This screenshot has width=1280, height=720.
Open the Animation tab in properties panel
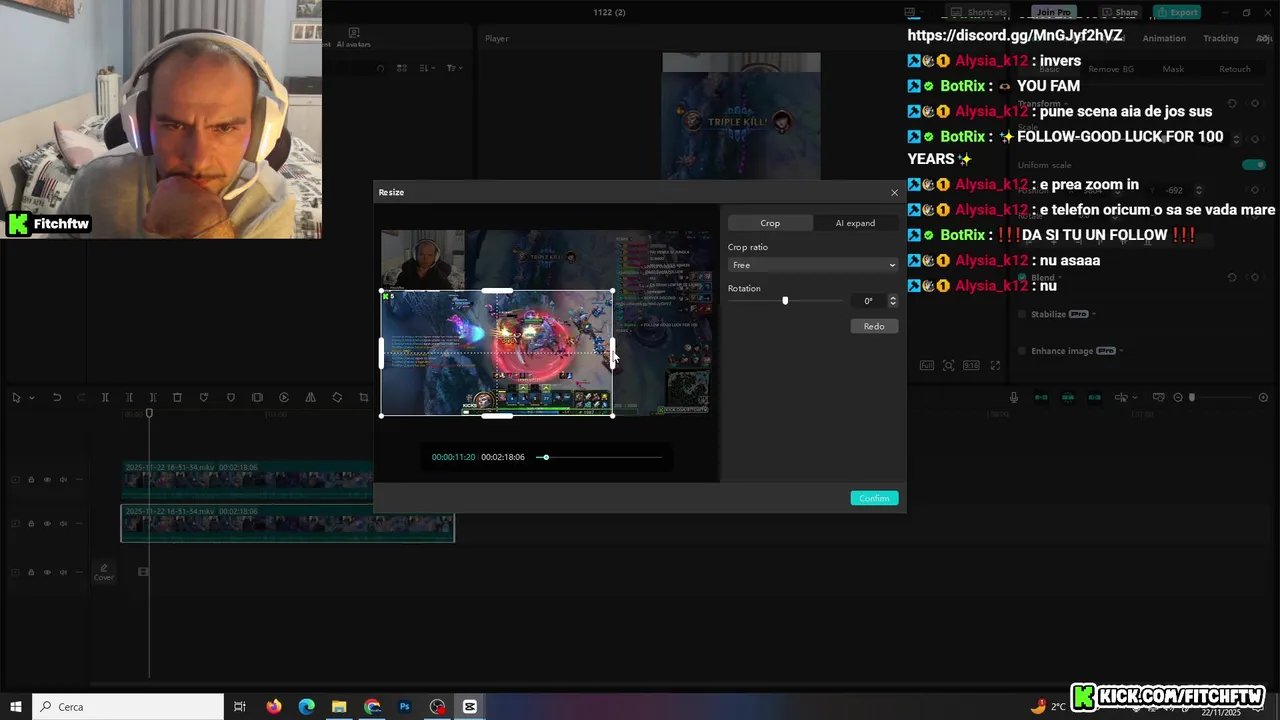click(1164, 38)
